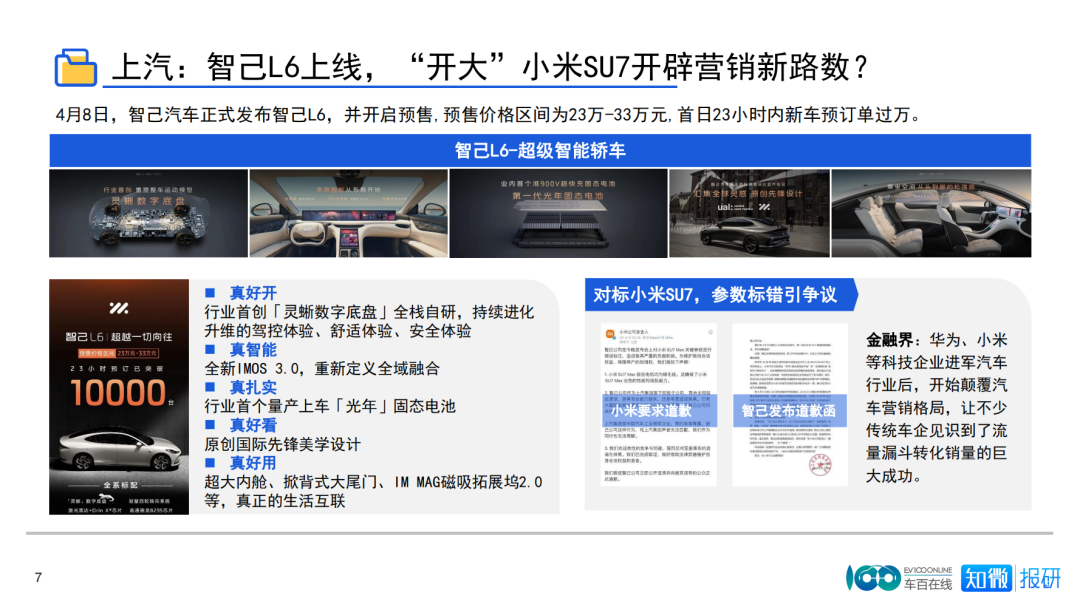This screenshot has height=607, width=1080.
Task: Click text about 灵蜥数字底盘 全栈自研
Action: [369, 321]
